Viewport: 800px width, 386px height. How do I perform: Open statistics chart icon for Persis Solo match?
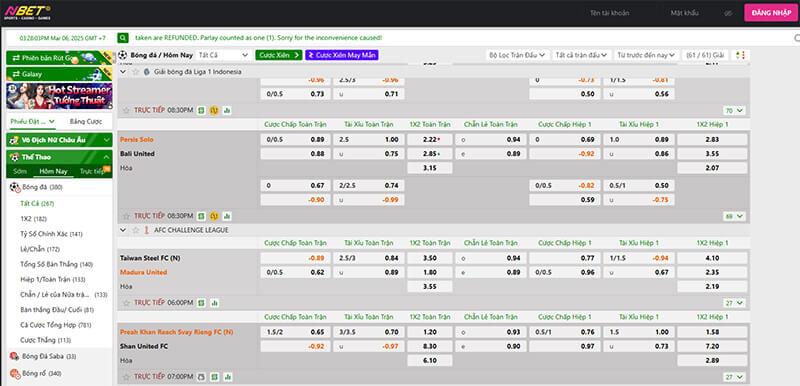click(227, 216)
